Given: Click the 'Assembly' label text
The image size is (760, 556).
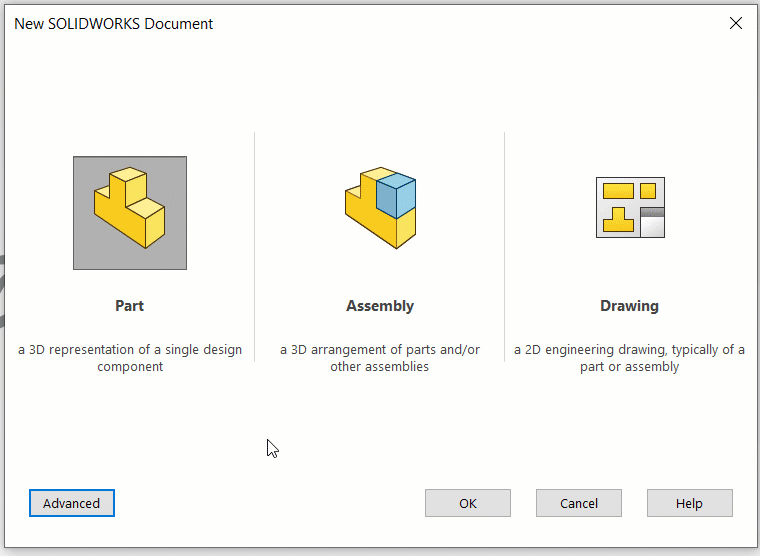Looking at the screenshot, I should coord(380,306).
